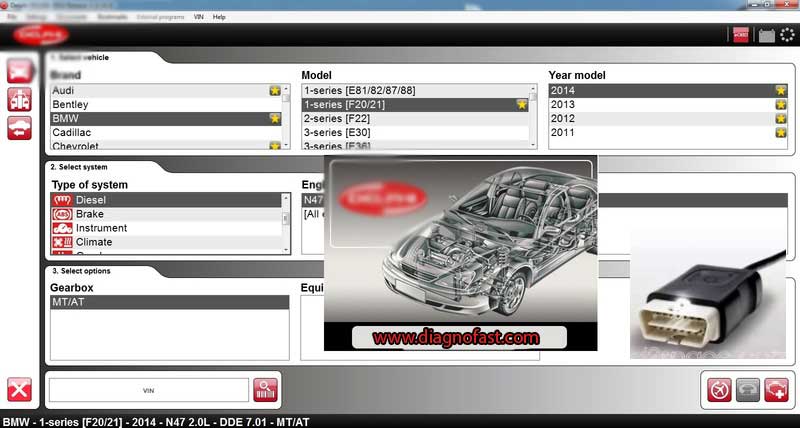Image resolution: width=800 pixels, height=428 pixels.
Task: Toggle favorite star for 1-series [F20/21]
Action: [x=521, y=105]
